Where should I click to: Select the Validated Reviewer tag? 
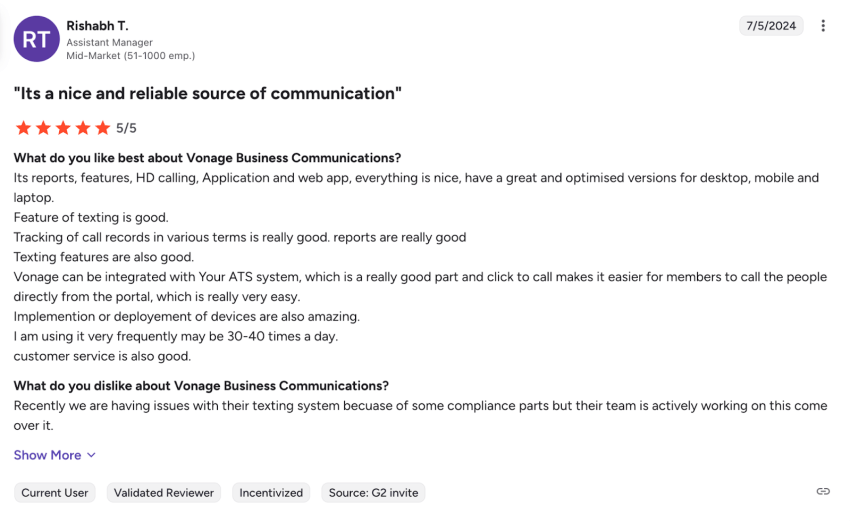coord(164,492)
